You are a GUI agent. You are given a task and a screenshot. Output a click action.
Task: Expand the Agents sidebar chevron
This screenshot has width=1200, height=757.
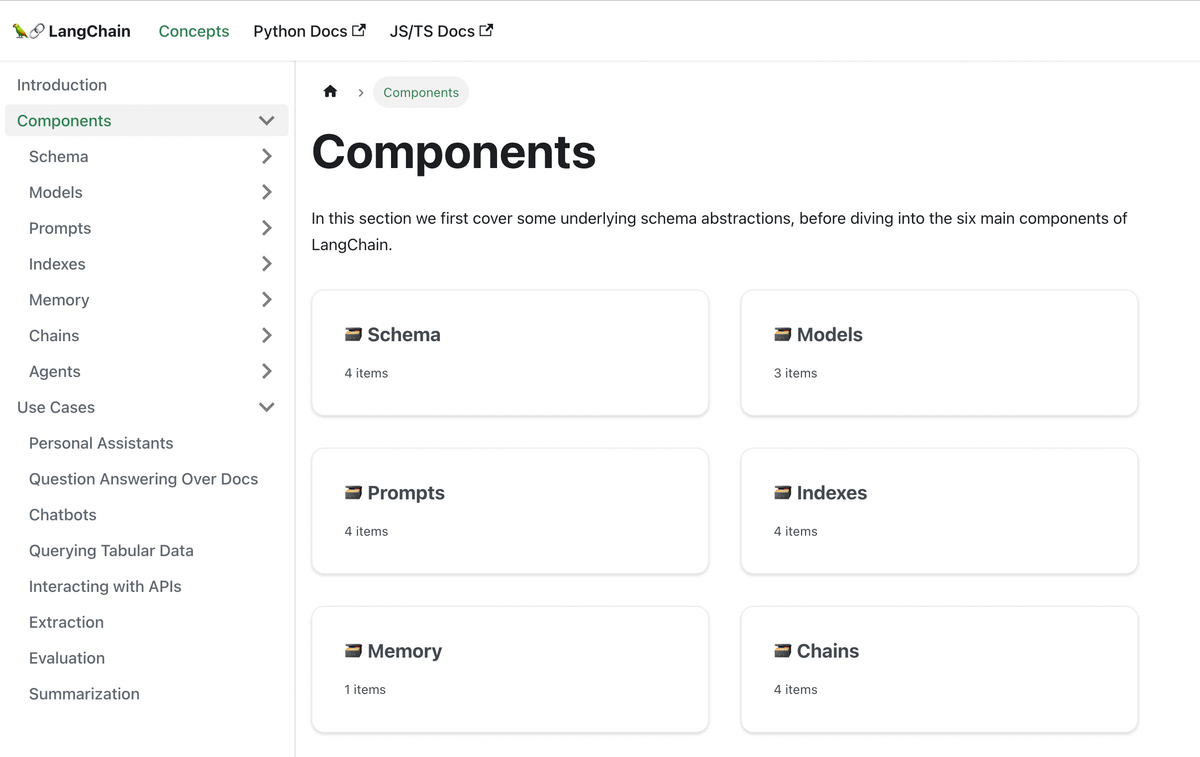coord(266,372)
